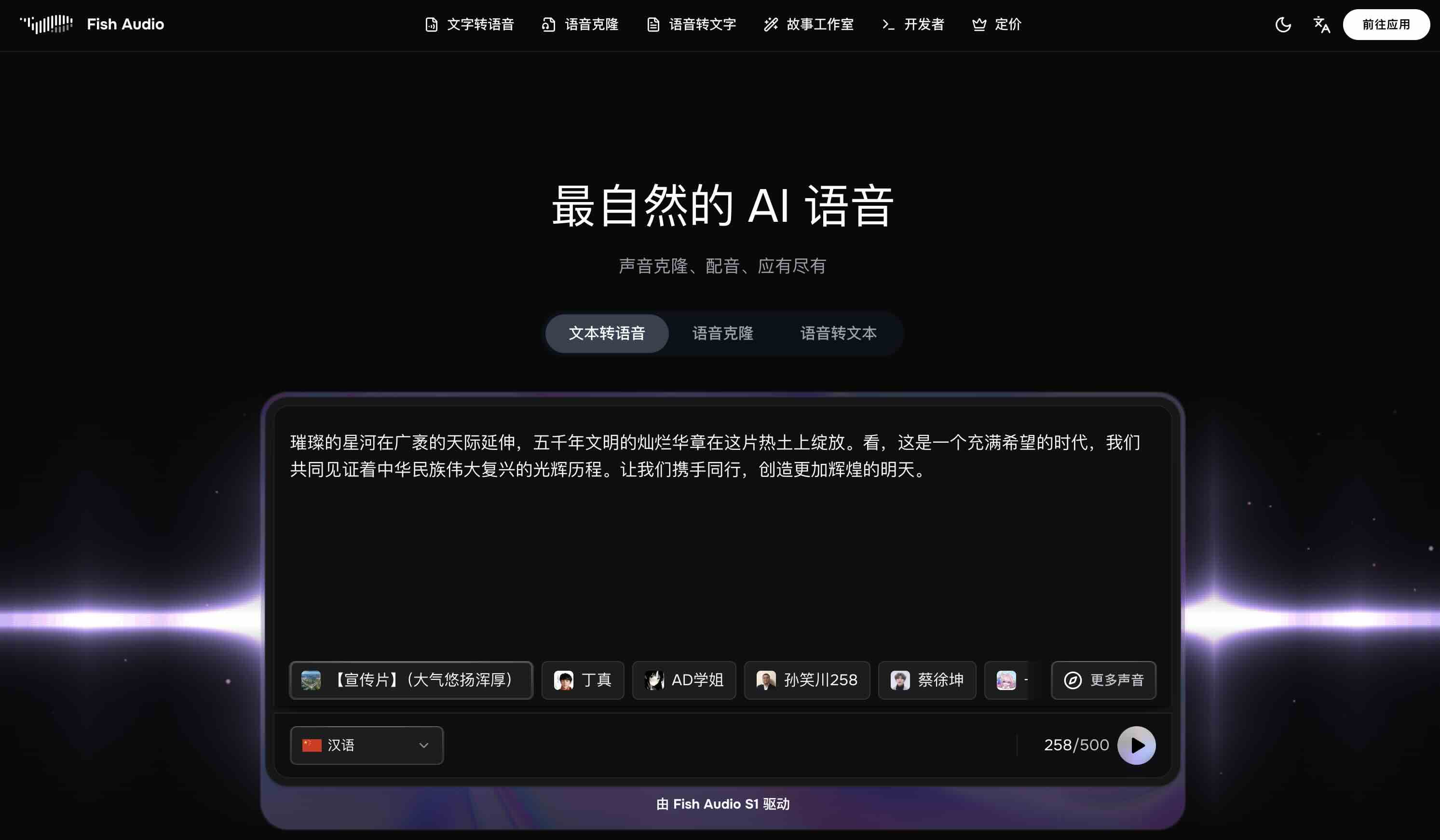This screenshot has width=1440, height=840.
Task: Pick the 蔡徐坤 voice
Action: pyautogui.click(x=926, y=680)
